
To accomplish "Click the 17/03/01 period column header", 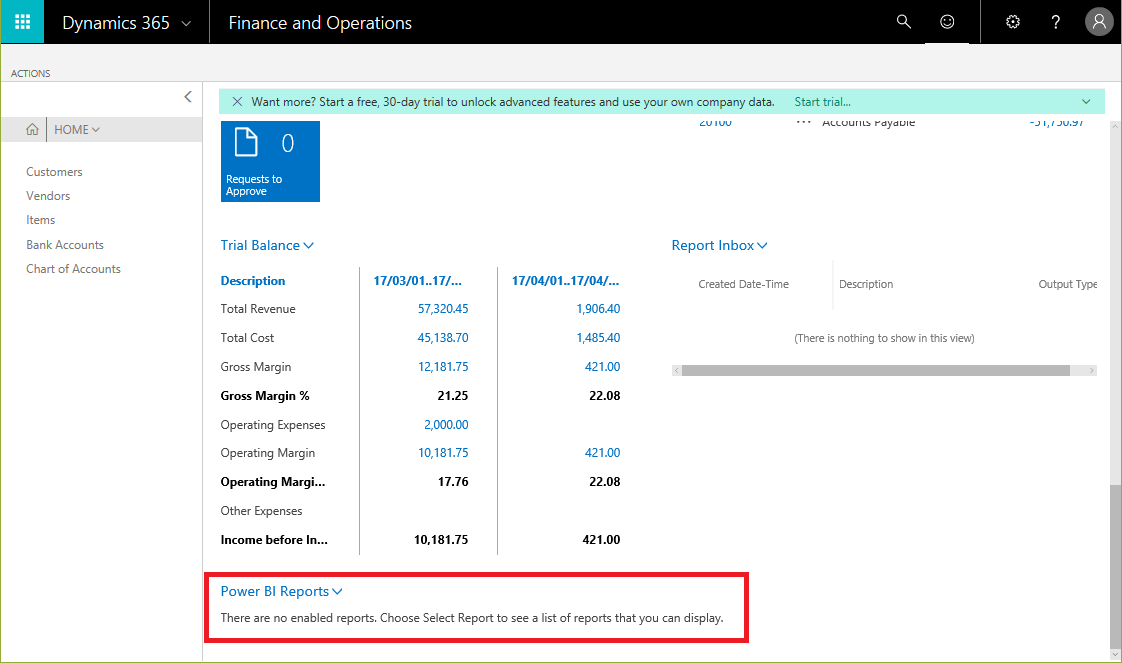I will point(417,281).
